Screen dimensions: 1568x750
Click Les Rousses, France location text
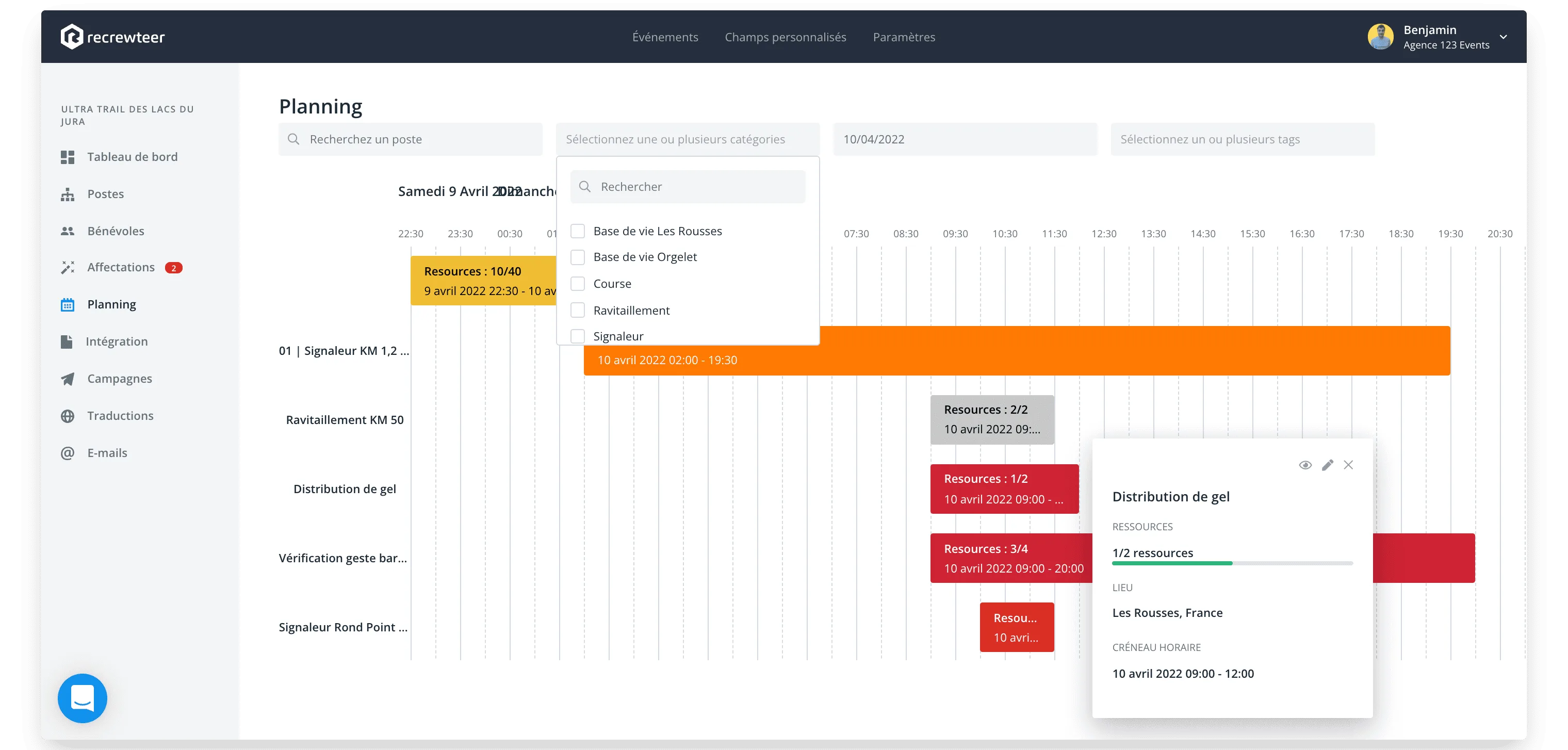click(x=1167, y=613)
